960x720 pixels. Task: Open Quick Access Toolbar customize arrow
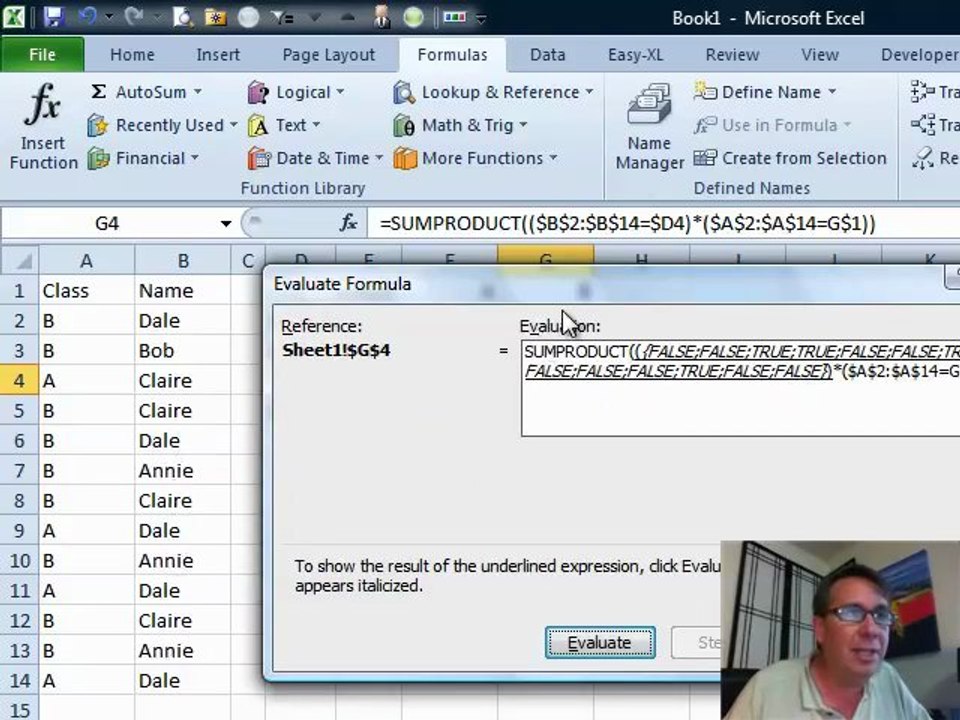(x=481, y=18)
